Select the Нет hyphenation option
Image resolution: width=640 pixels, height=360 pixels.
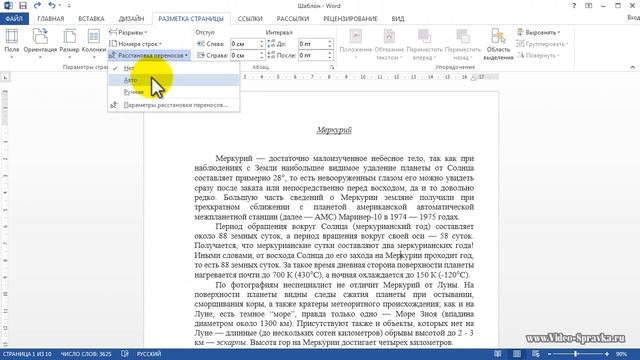(173, 68)
